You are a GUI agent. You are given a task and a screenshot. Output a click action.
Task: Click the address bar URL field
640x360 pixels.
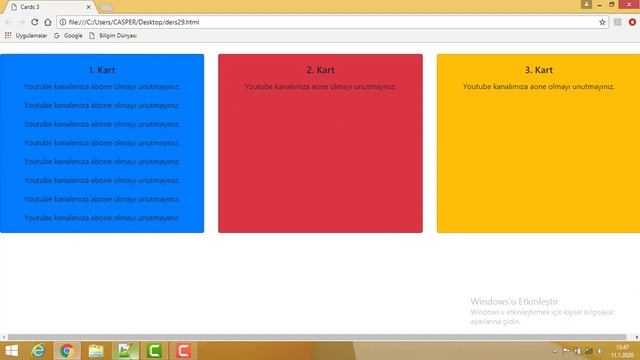[331, 22]
